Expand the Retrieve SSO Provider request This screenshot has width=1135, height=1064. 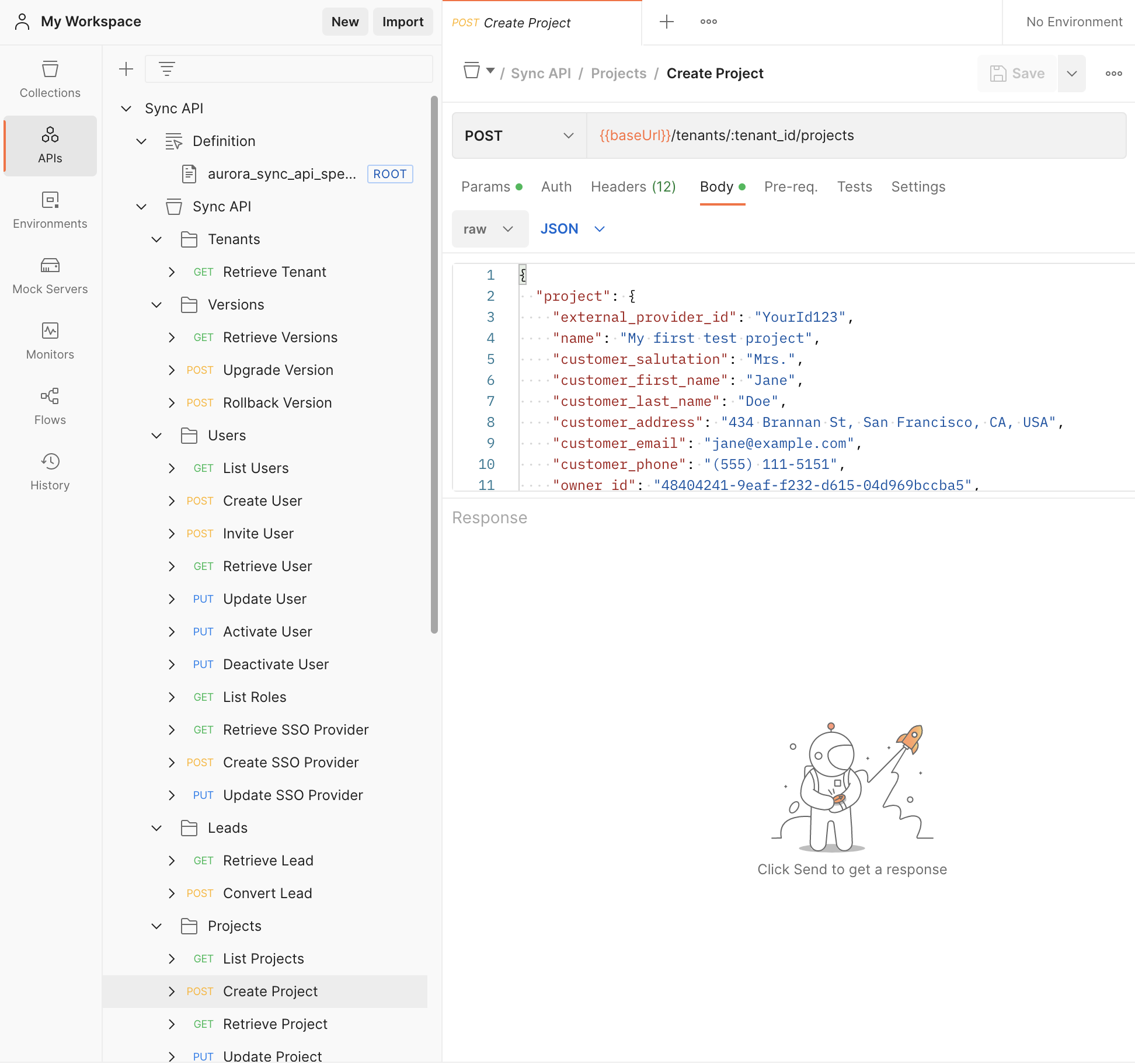coord(172,730)
